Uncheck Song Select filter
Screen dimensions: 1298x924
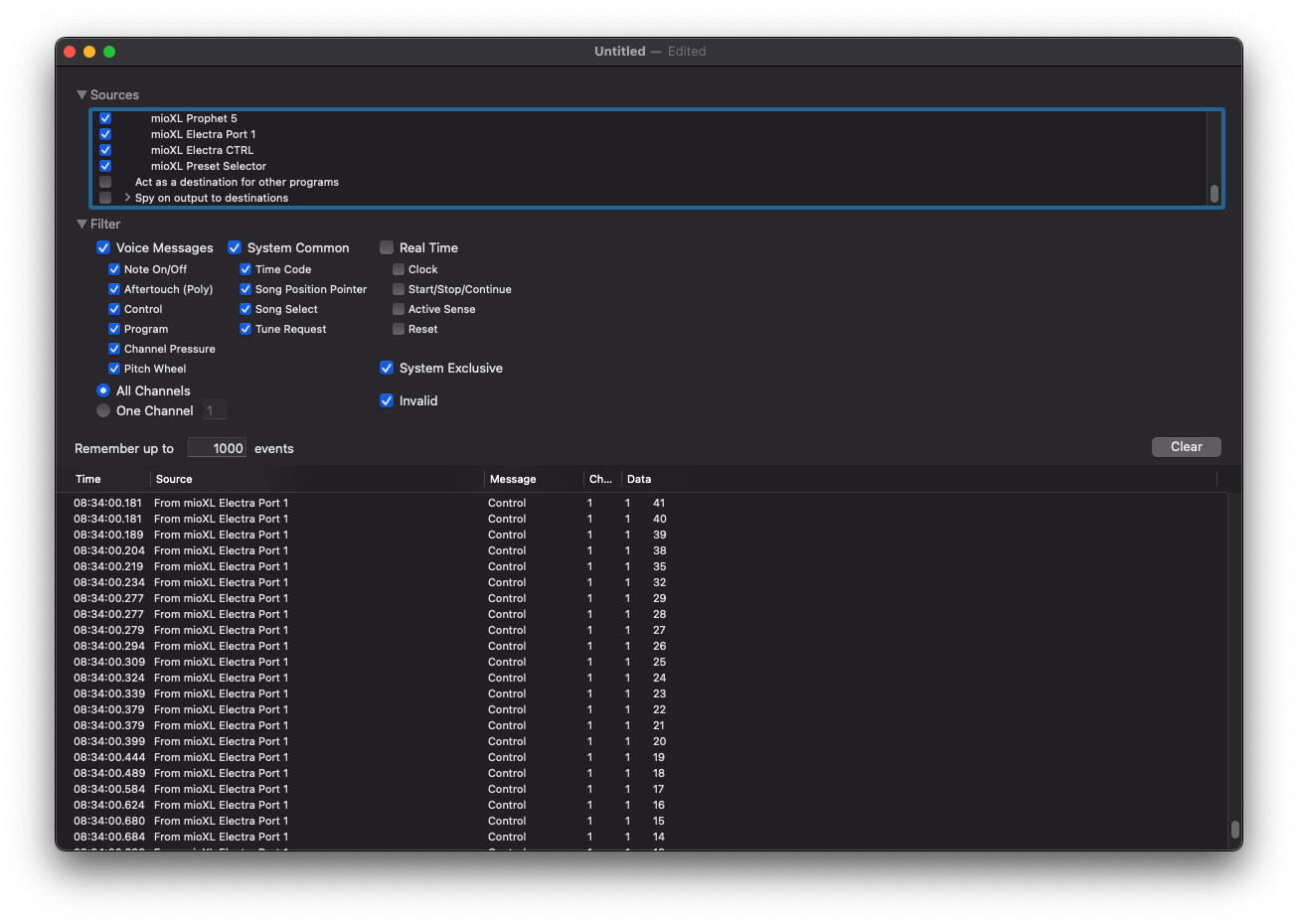pos(245,309)
